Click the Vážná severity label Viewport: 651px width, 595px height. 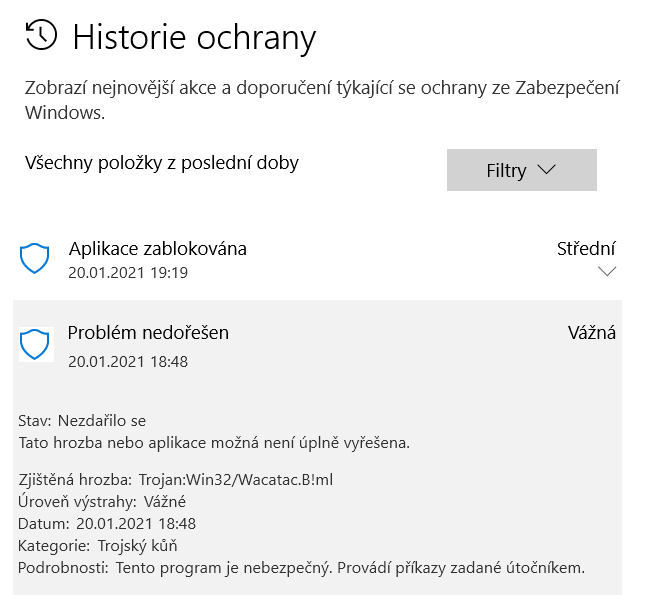(x=592, y=333)
